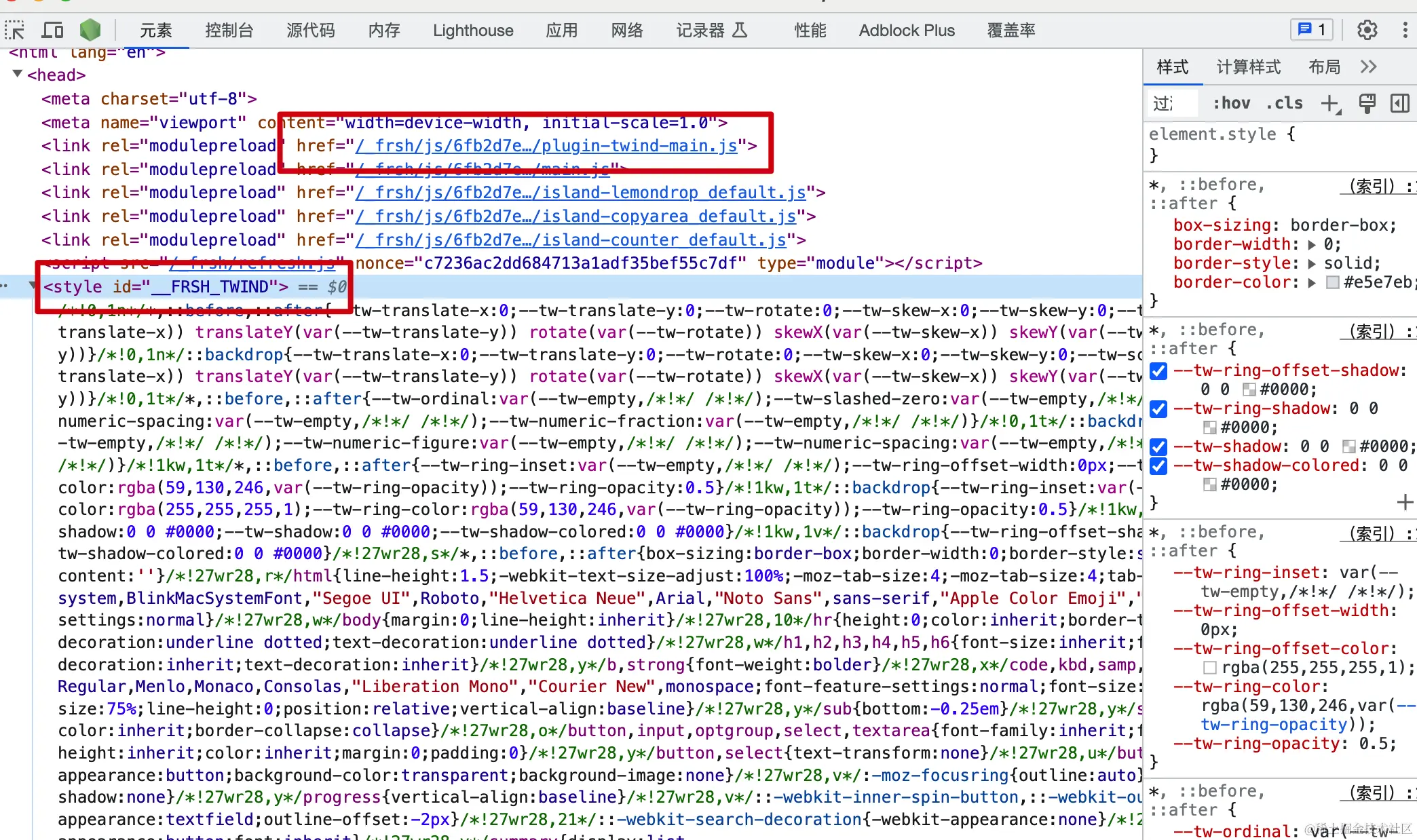Collapse the head element node
The width and height of the screenshot is (1417, 840).
pyautogui.click(x=18, y=74)
